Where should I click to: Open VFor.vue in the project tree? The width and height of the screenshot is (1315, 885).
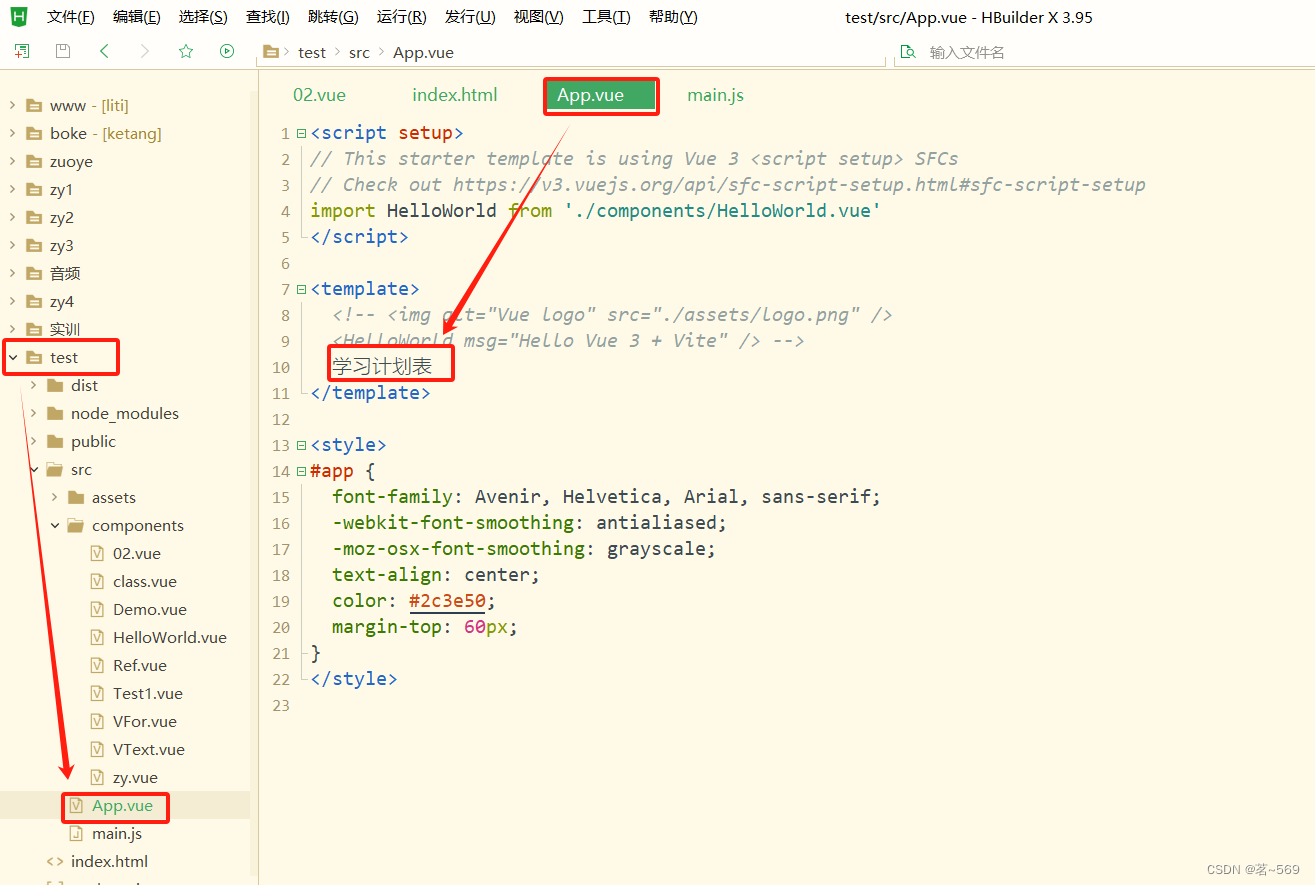[x=145, y=721]
